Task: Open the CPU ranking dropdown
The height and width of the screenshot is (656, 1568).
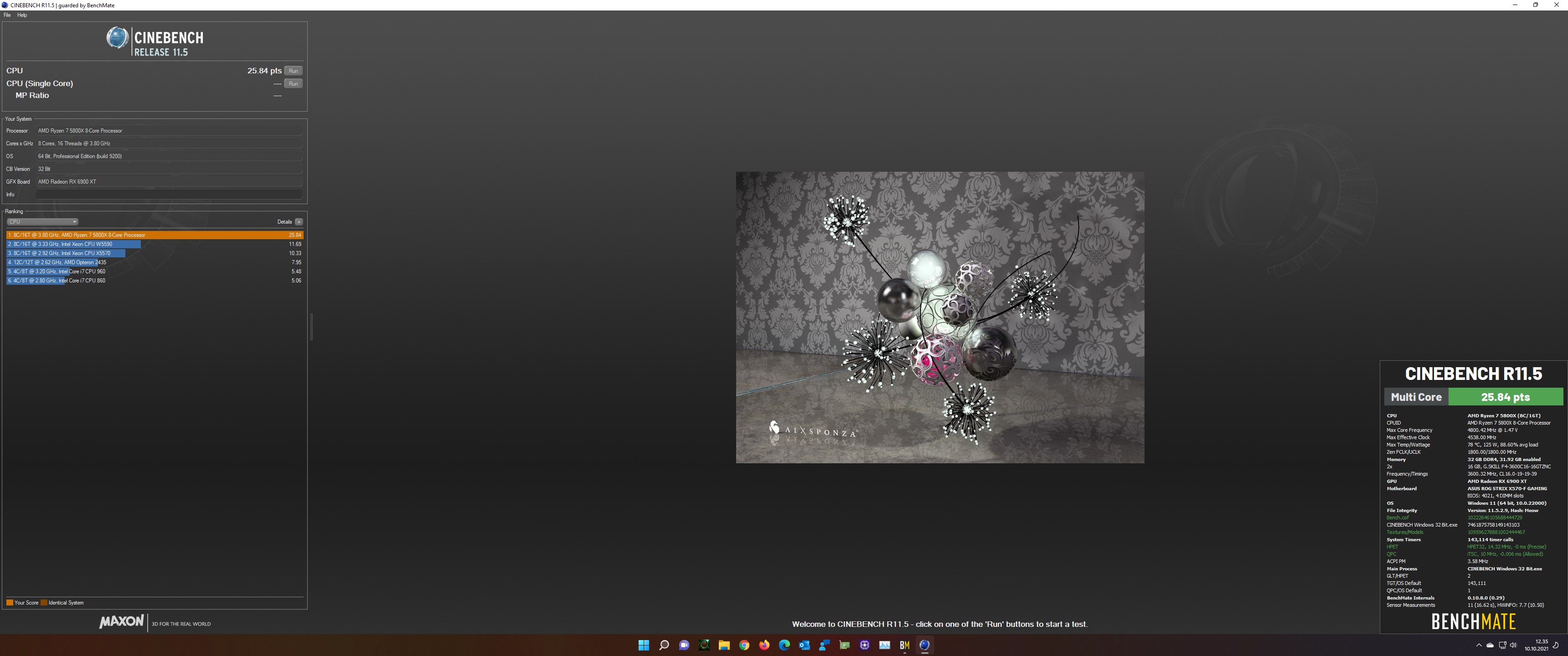Action: [x=42, y=221]
